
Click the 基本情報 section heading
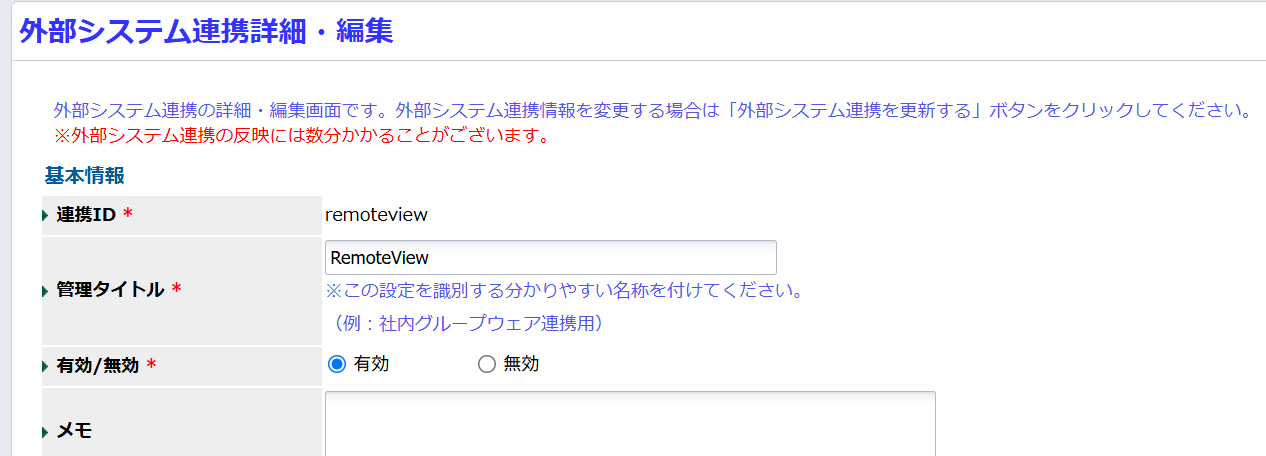pos(85,176)
